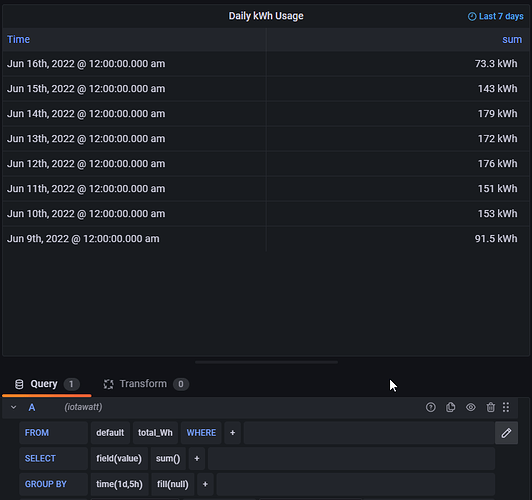This screenshot has height=500, width=532.
Task: Change the default retention policy selector
Action: point(110,433)
